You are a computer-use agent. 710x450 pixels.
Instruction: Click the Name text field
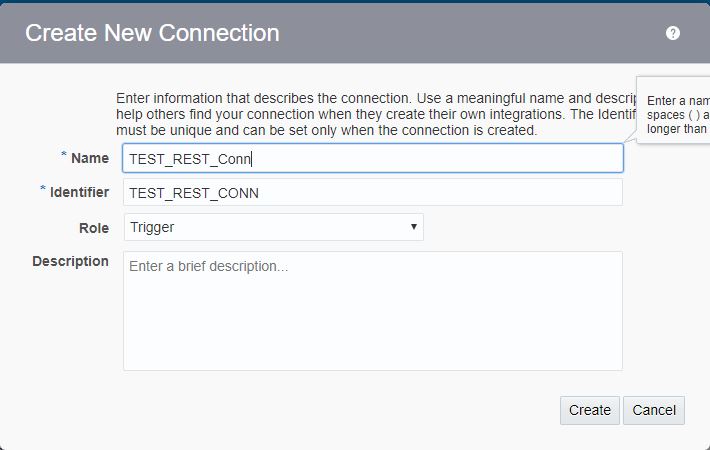372,158
